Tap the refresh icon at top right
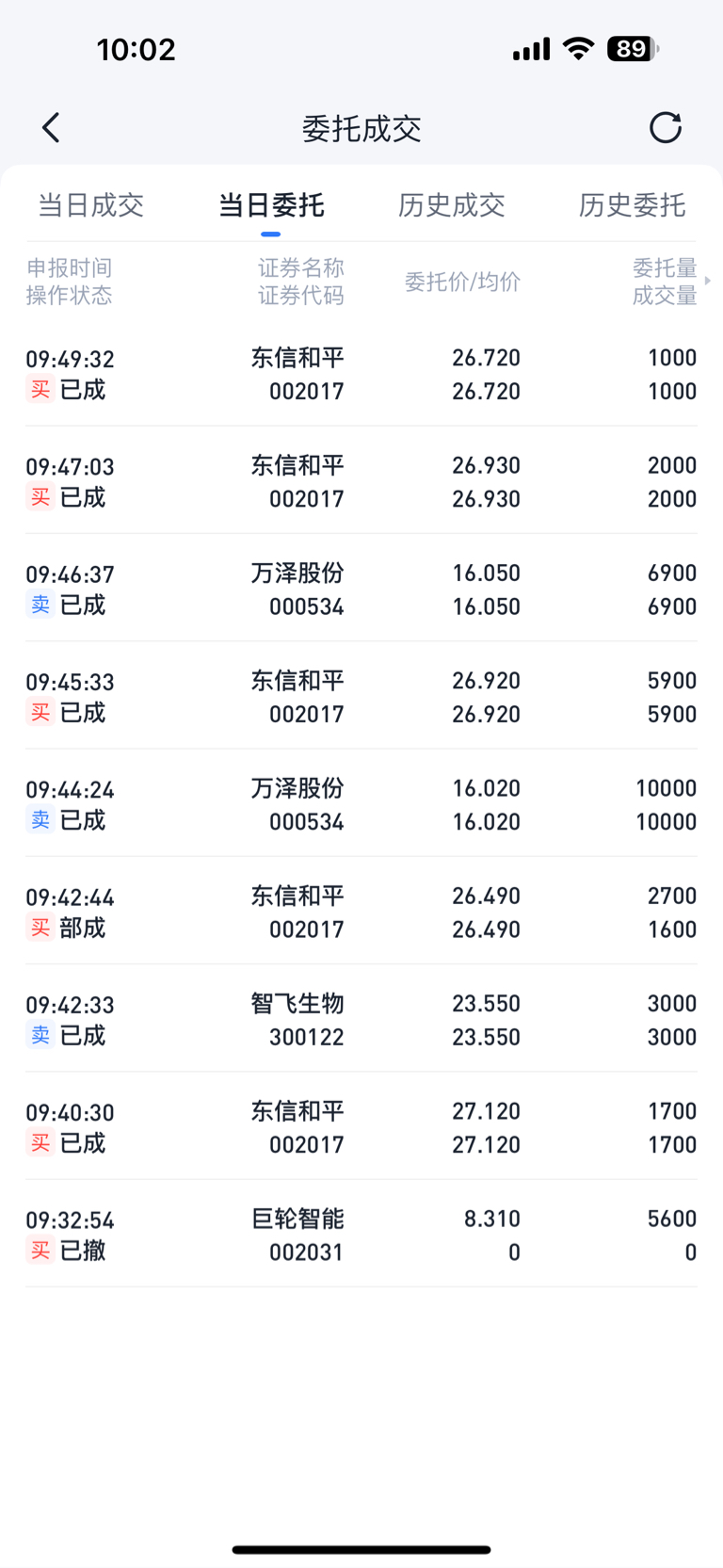 click(x=666, y=128)
